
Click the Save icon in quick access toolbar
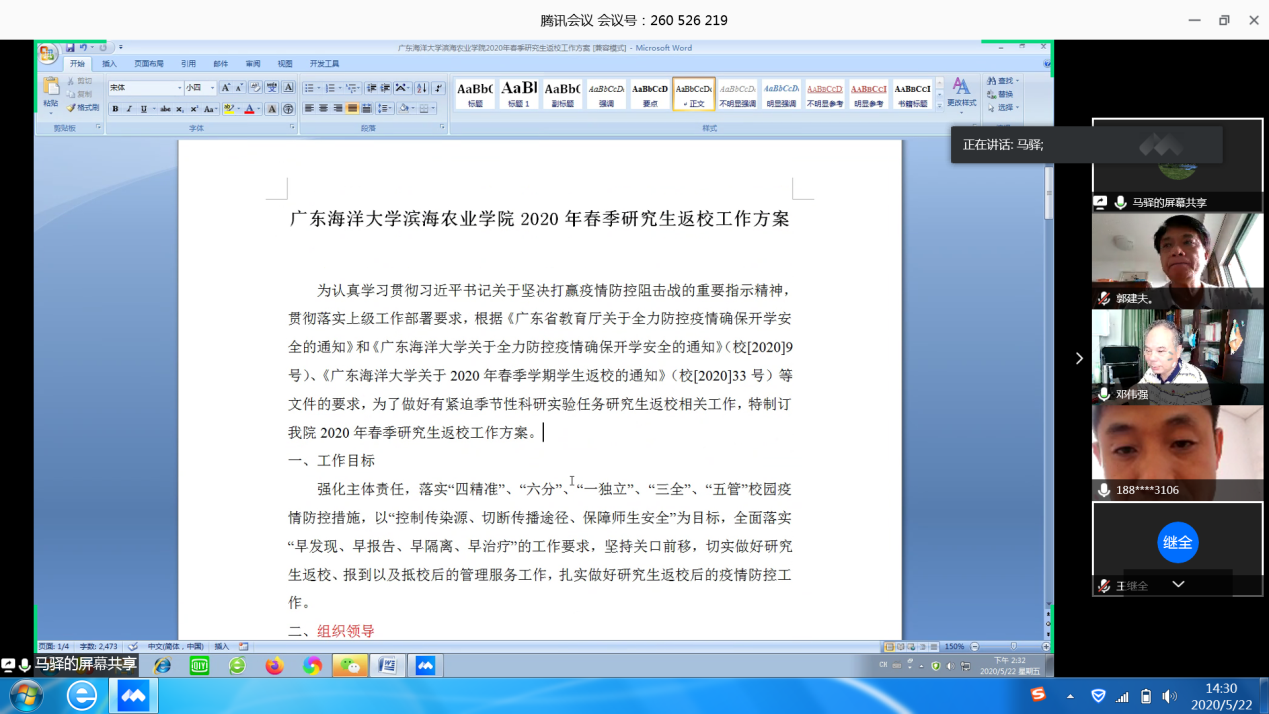(x=70, y=48)
